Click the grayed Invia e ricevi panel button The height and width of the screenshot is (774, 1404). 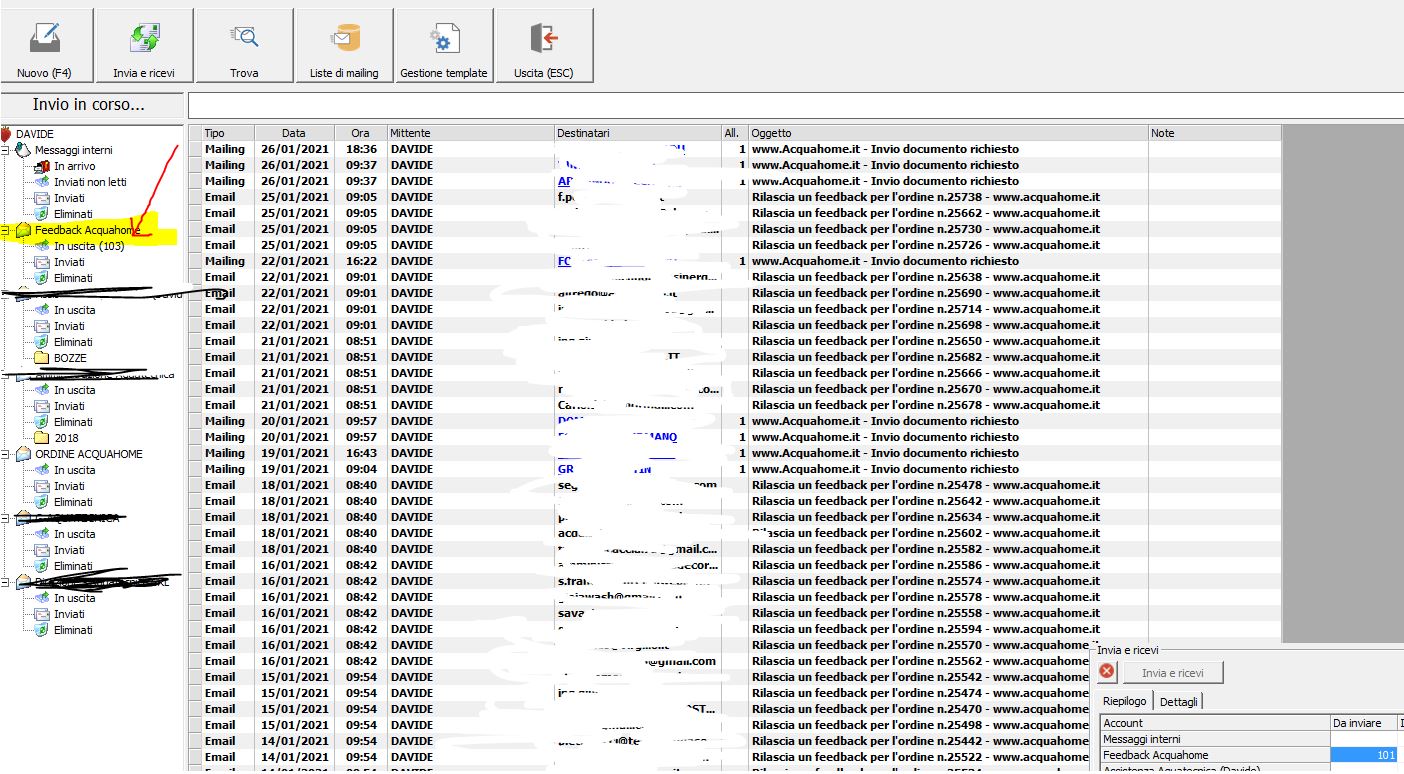(x=1173, y=673)
